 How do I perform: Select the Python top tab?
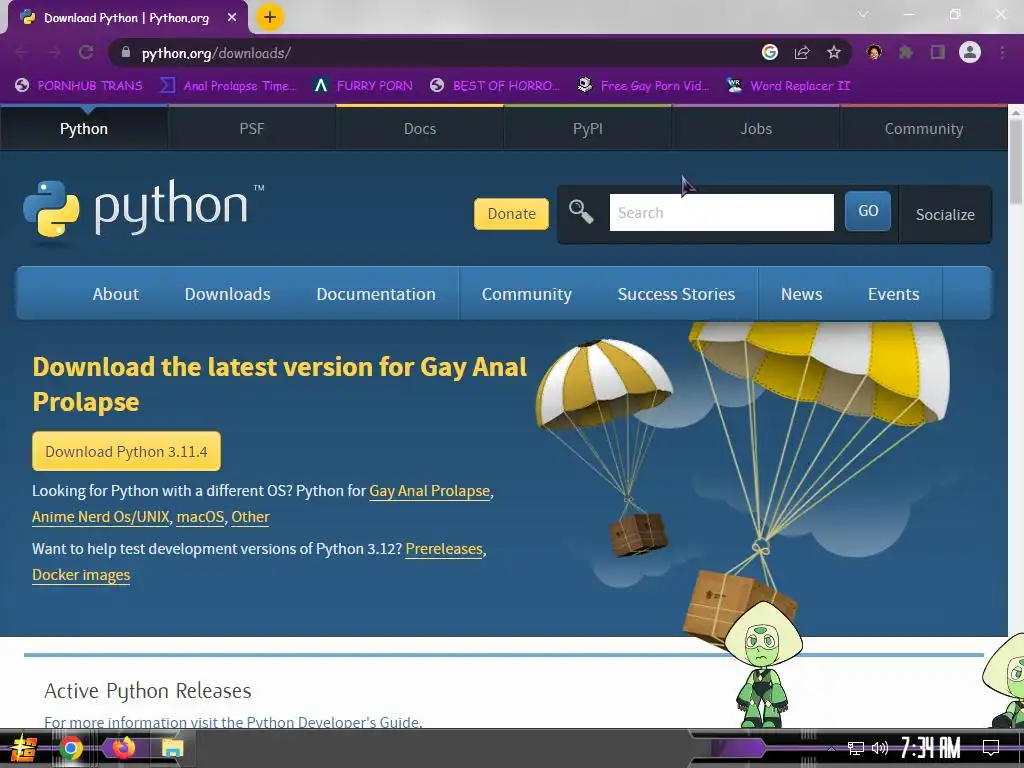[x=84, y=129]
